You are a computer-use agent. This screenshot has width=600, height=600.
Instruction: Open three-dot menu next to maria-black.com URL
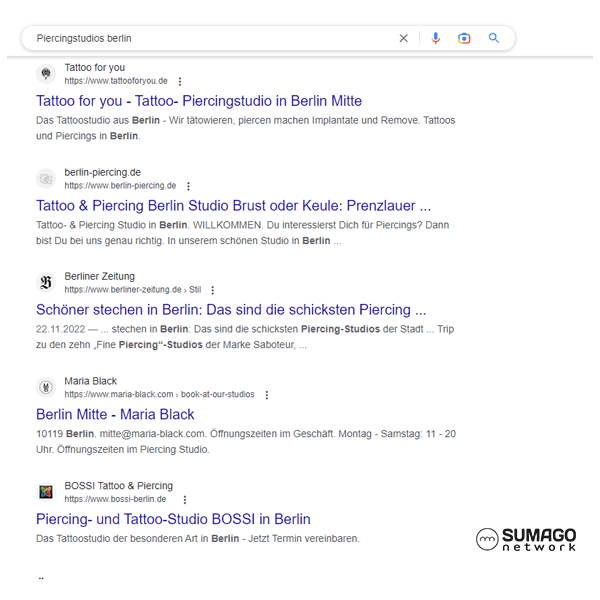click(x=267, y=395)
